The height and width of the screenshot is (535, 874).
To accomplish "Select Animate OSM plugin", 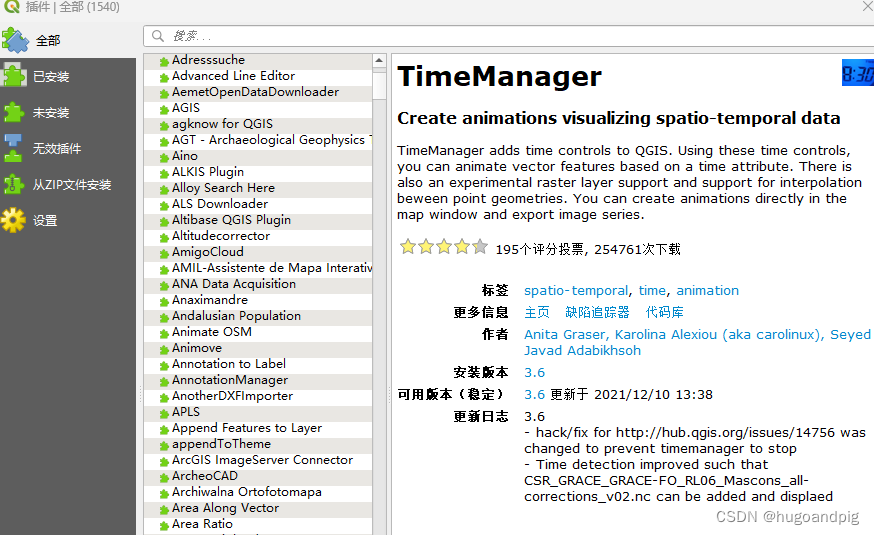I will (x=258, y=332).
